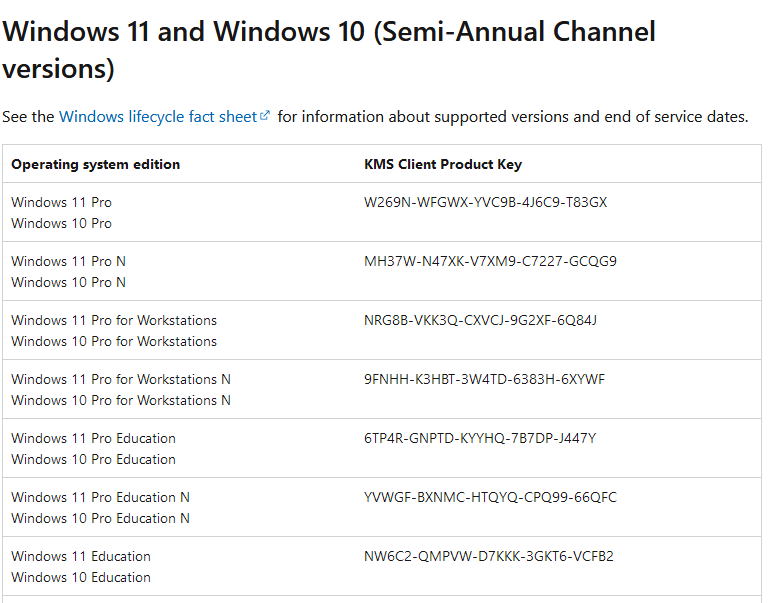Viewport: 768px width, 603px height.
Task: Click the W269N-WFGWX product key for Windows Pro
Action: (x=485, y=202)
